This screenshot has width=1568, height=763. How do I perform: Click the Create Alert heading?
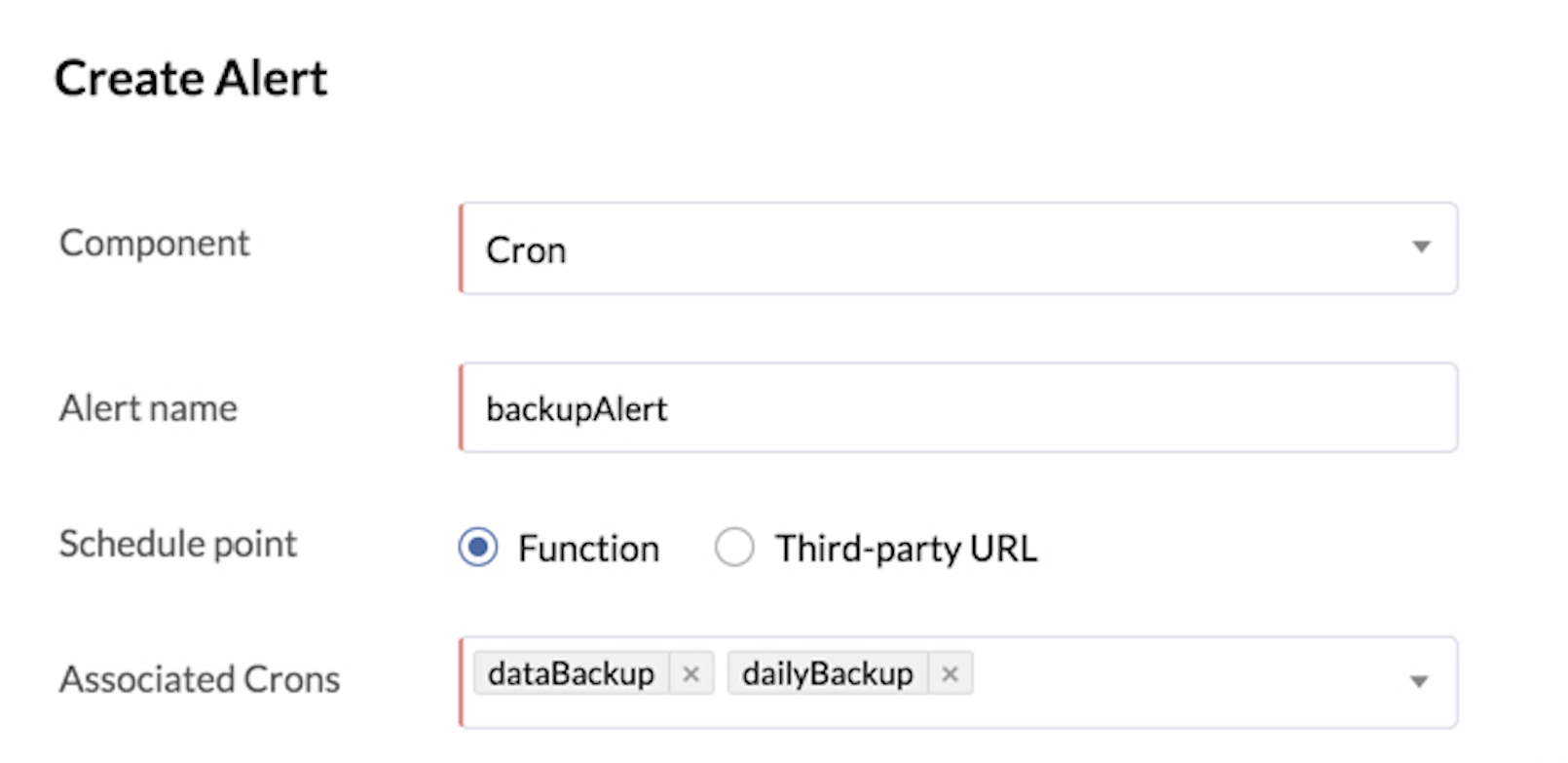click(192, 78)
